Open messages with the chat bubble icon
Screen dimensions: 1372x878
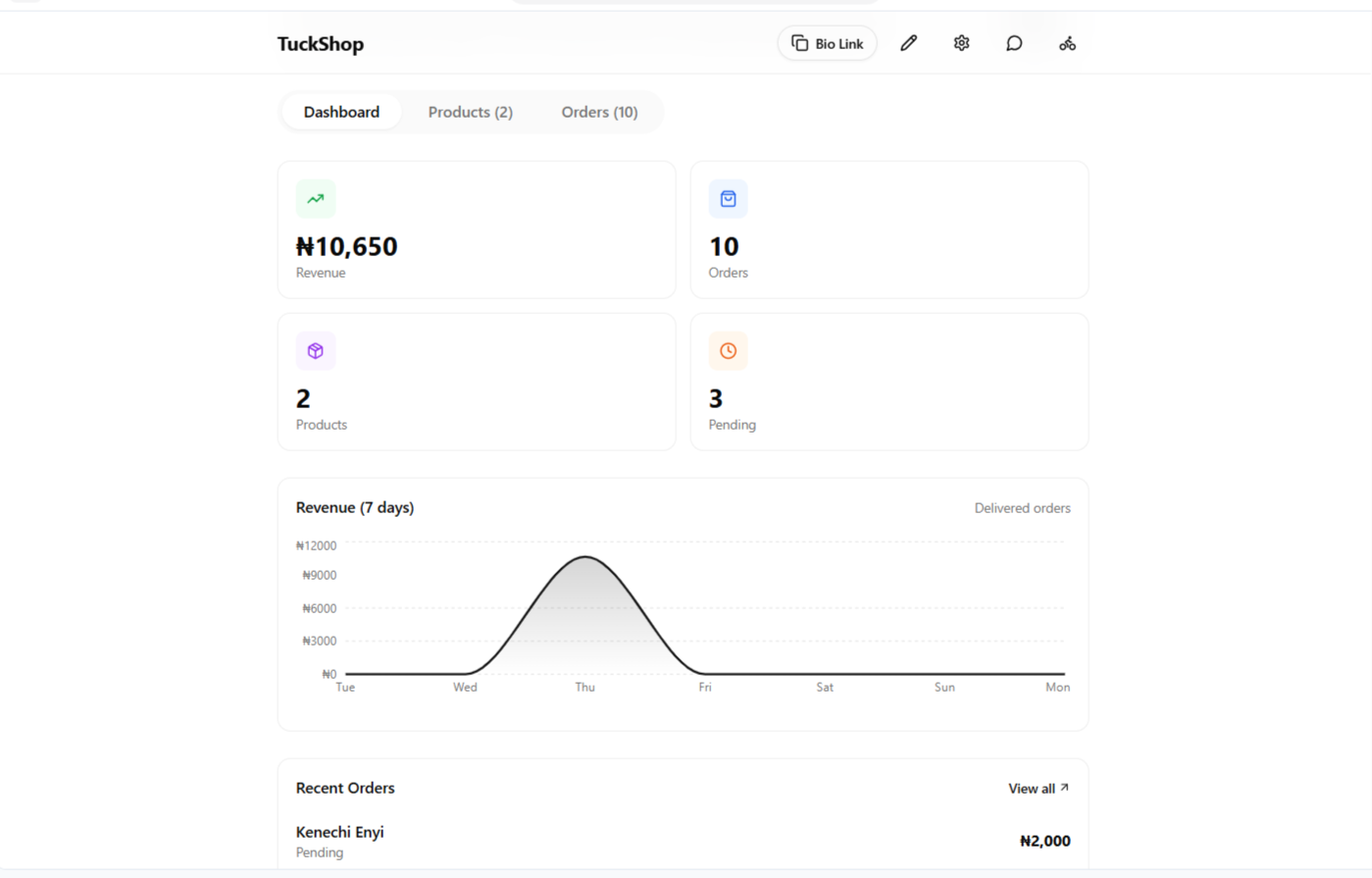(1014, 43)
